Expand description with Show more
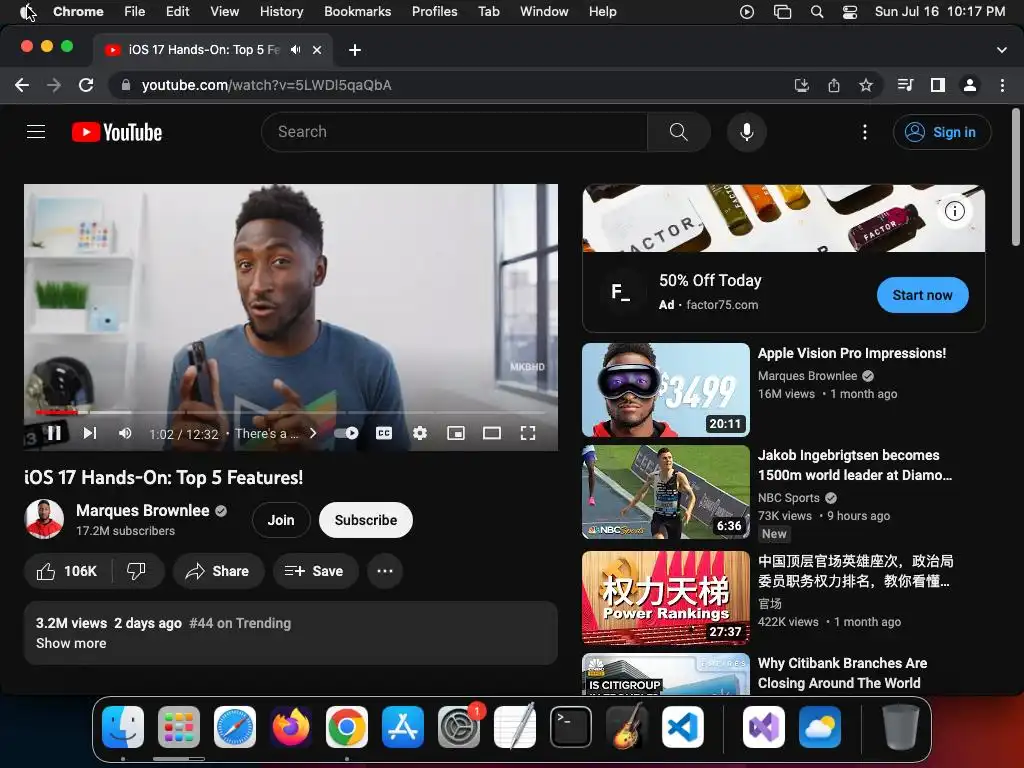Screen dimensions: 1024x768 tap(71, 643)
